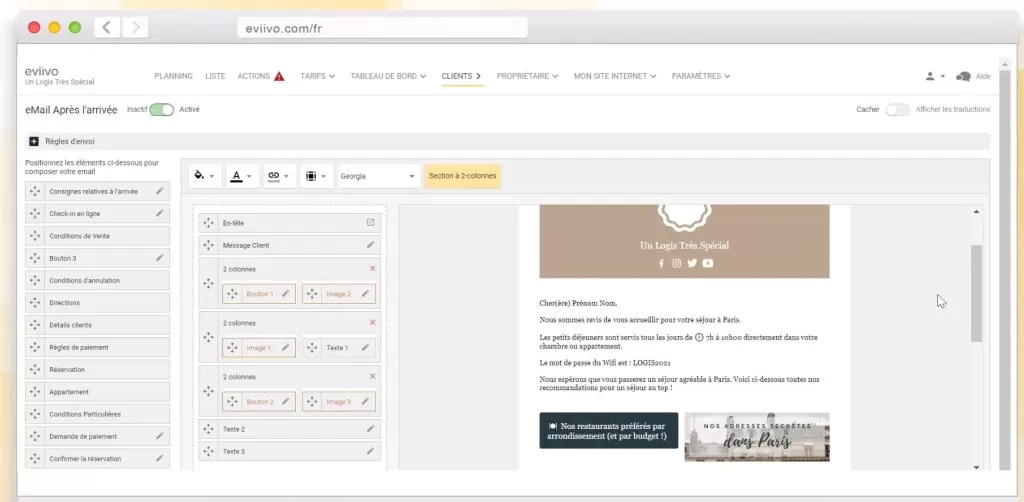Click the preview scroll down arrow
This screenshot has width=1024, height=502.
976,467
